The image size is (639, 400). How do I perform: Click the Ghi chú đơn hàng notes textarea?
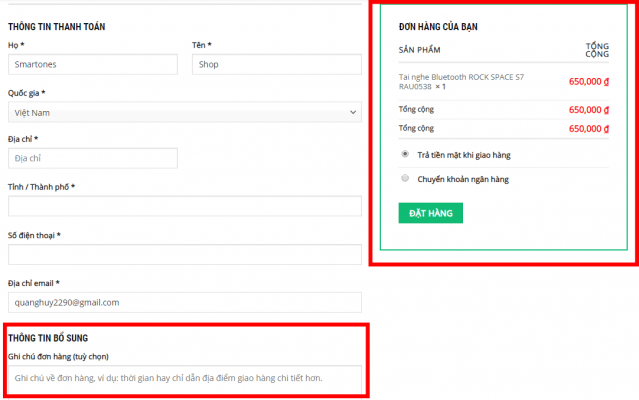pyautogui.click(x=185, y=380)
